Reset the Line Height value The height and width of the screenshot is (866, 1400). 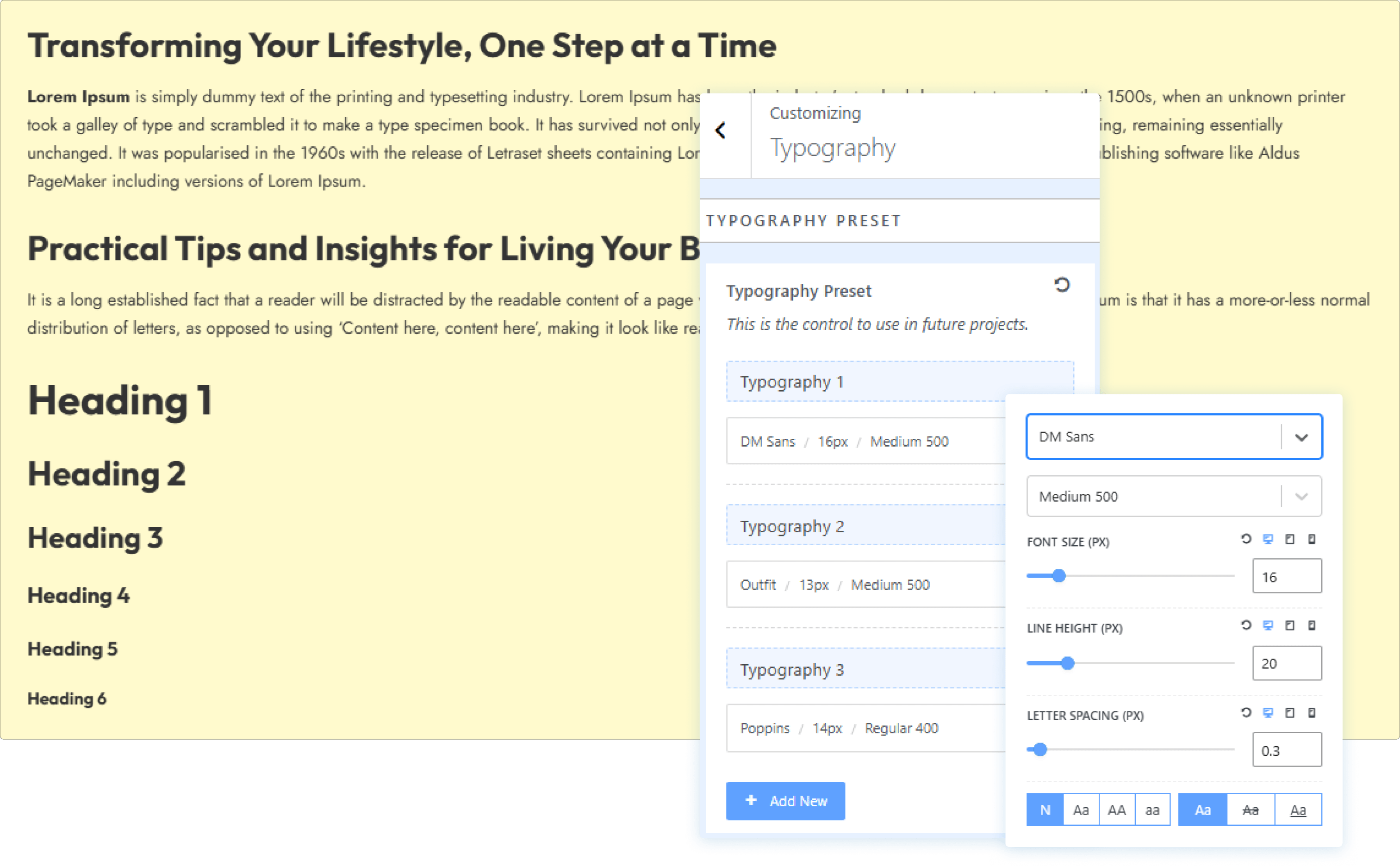(x=1245, y=625)
